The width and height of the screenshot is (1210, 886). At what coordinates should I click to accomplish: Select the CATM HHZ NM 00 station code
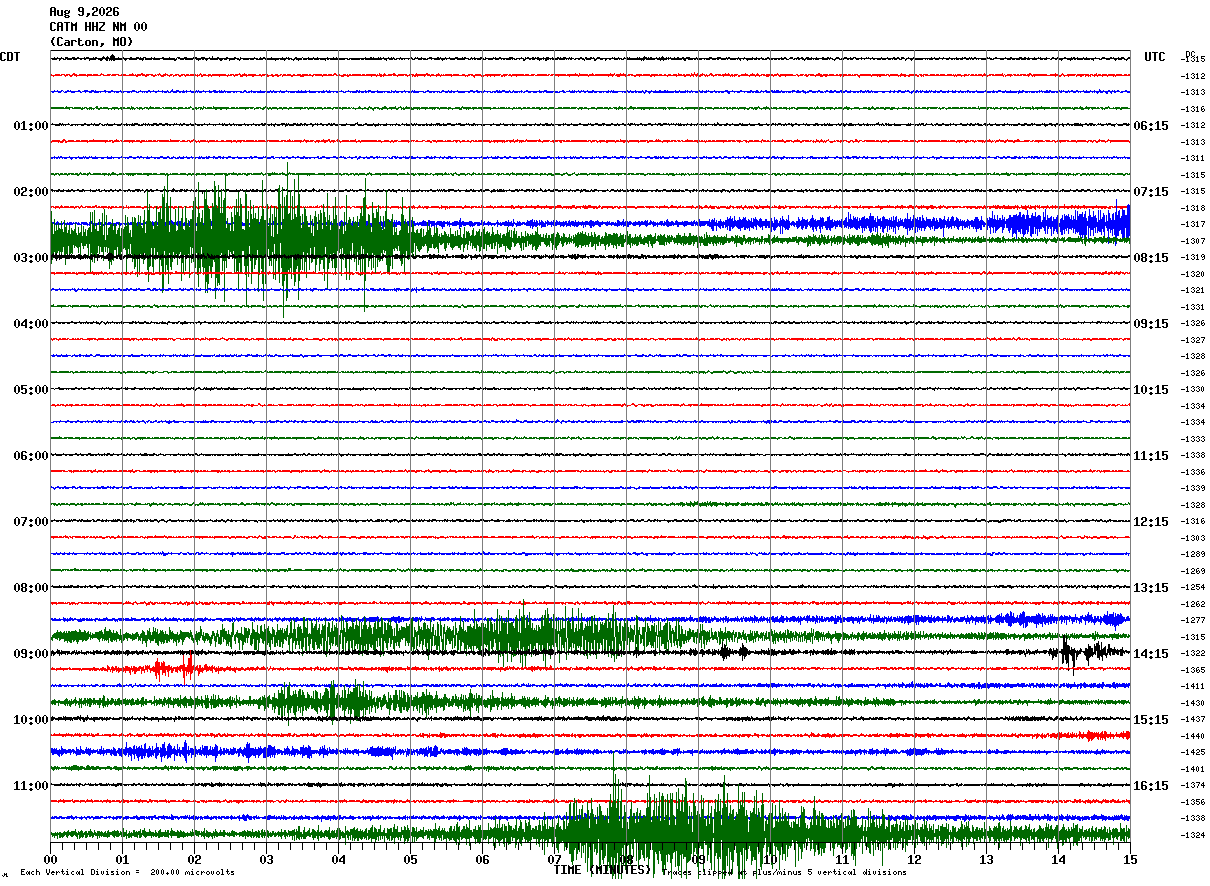tap(98, 27)
